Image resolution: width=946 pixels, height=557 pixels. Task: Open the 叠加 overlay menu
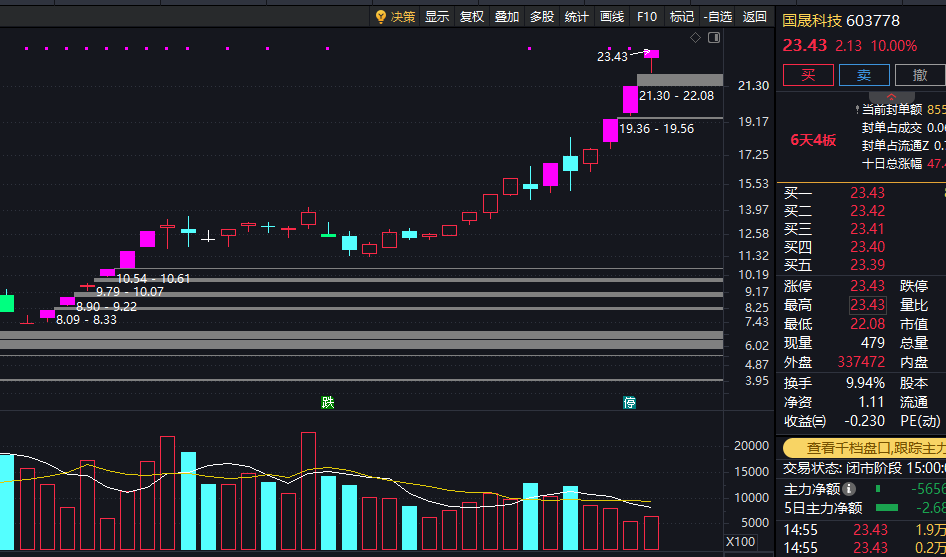507,17
